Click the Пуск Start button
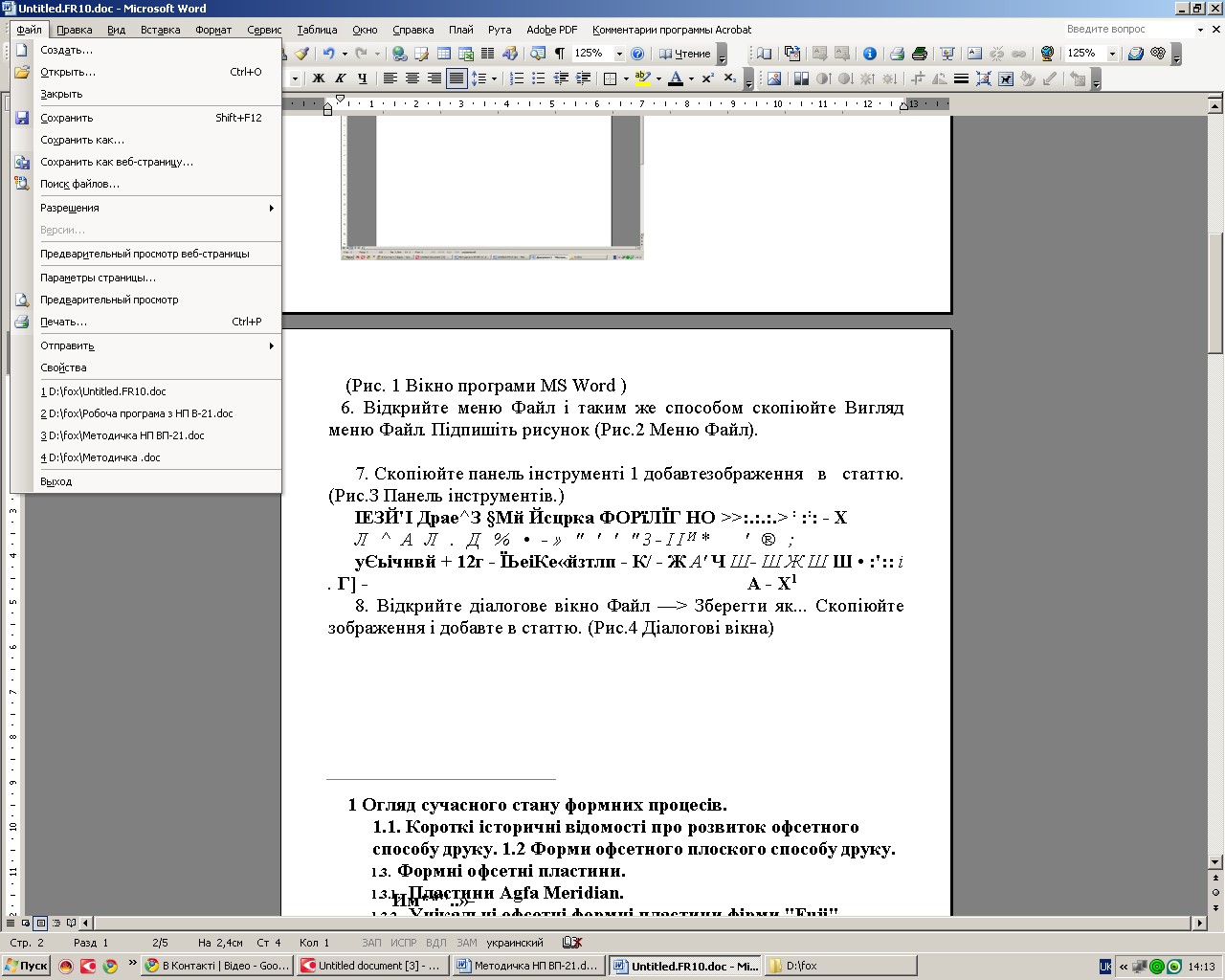Viewport: 1225px width, 980px height. (x=26, y=966)
